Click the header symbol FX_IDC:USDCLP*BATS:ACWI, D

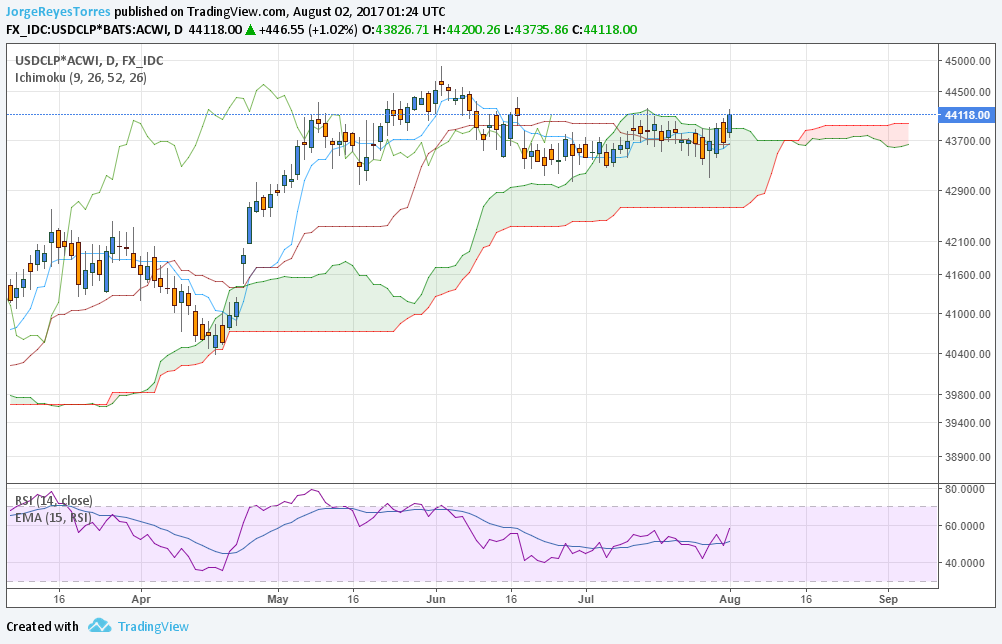94,29
